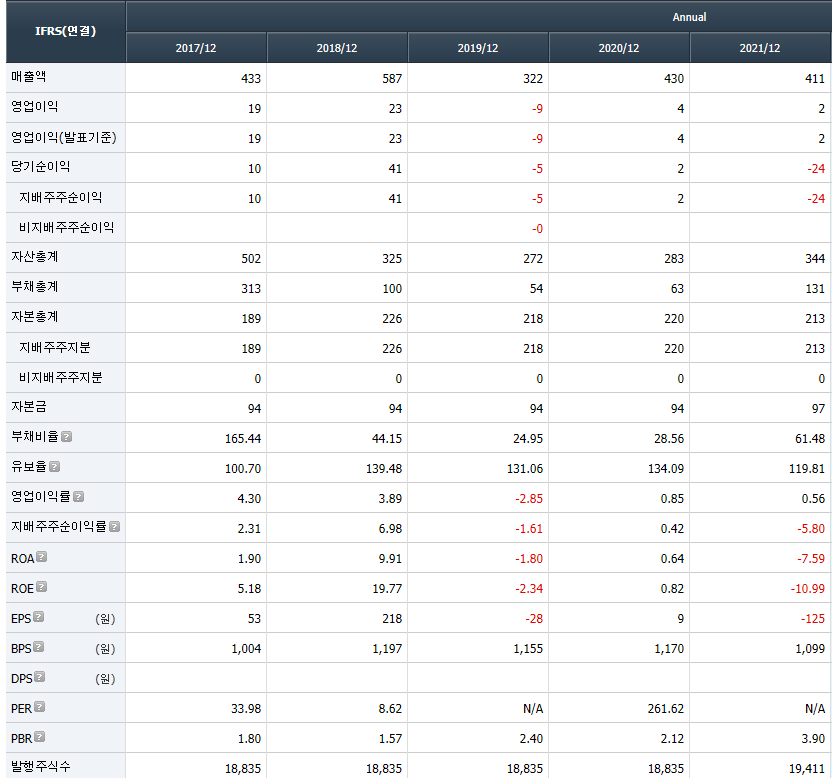
Task: Open the 유보율 help question-mark icon
Action: [x=55, y=466]
